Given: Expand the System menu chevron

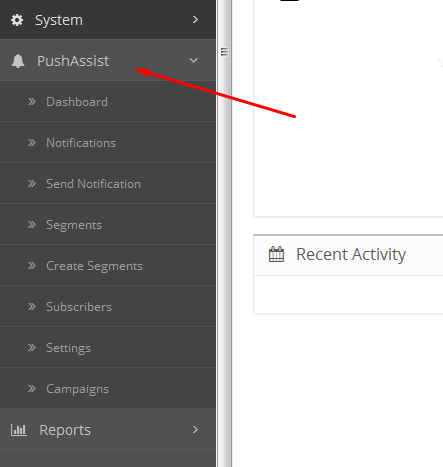Looking at the screenshot, I should (x=195, y=20).
